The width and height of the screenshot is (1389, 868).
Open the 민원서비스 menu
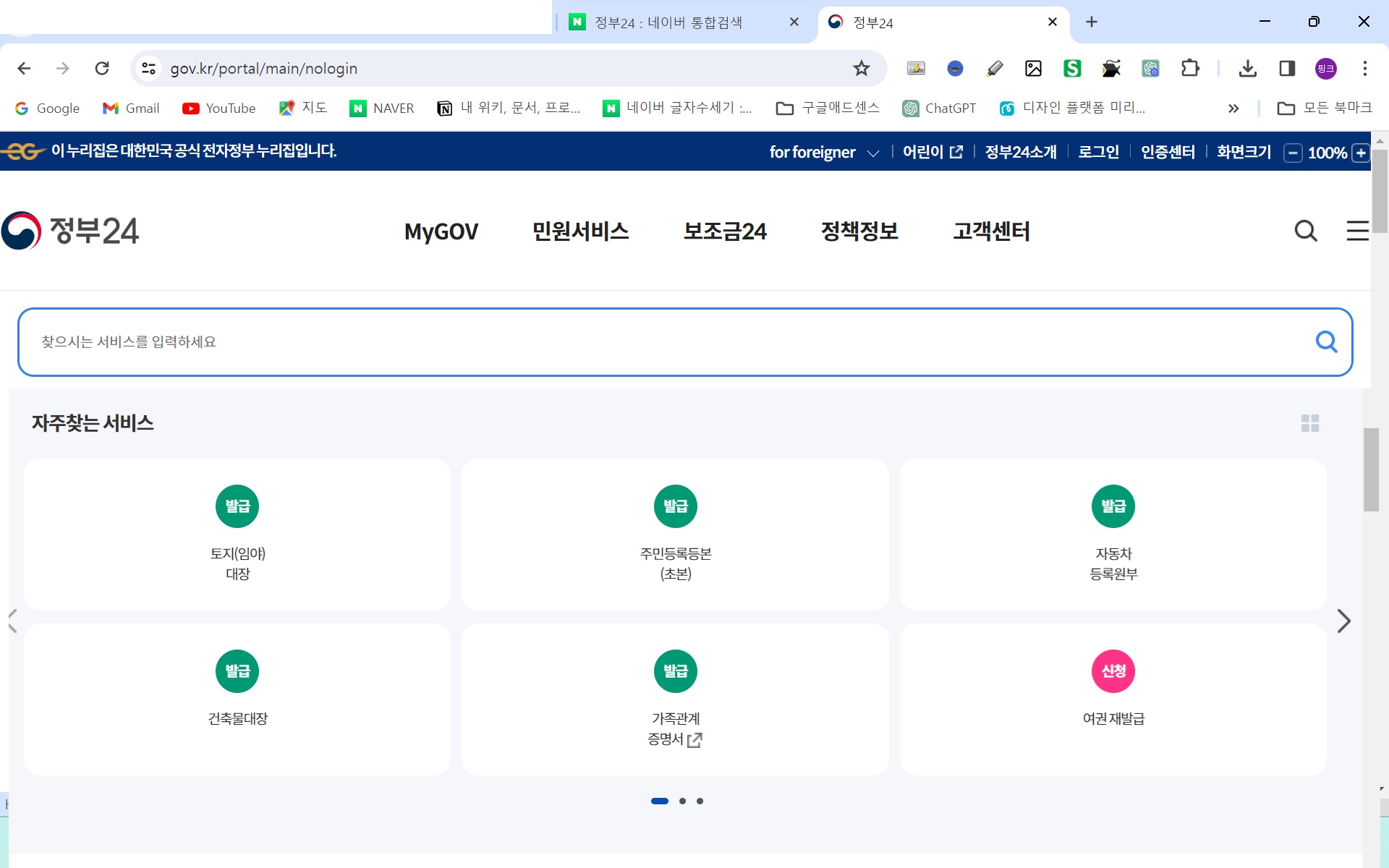580,231
